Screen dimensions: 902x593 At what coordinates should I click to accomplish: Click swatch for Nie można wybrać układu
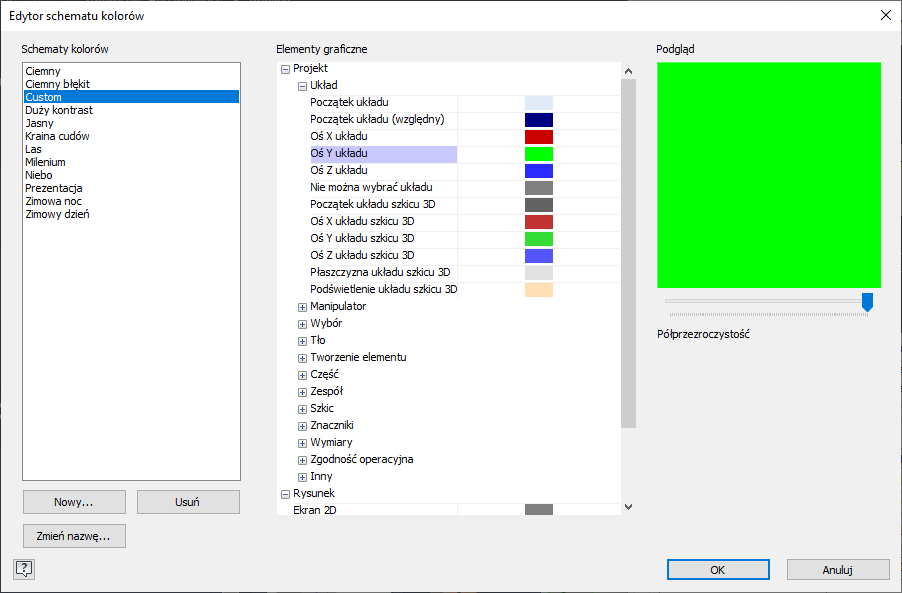tap(539, 188)
